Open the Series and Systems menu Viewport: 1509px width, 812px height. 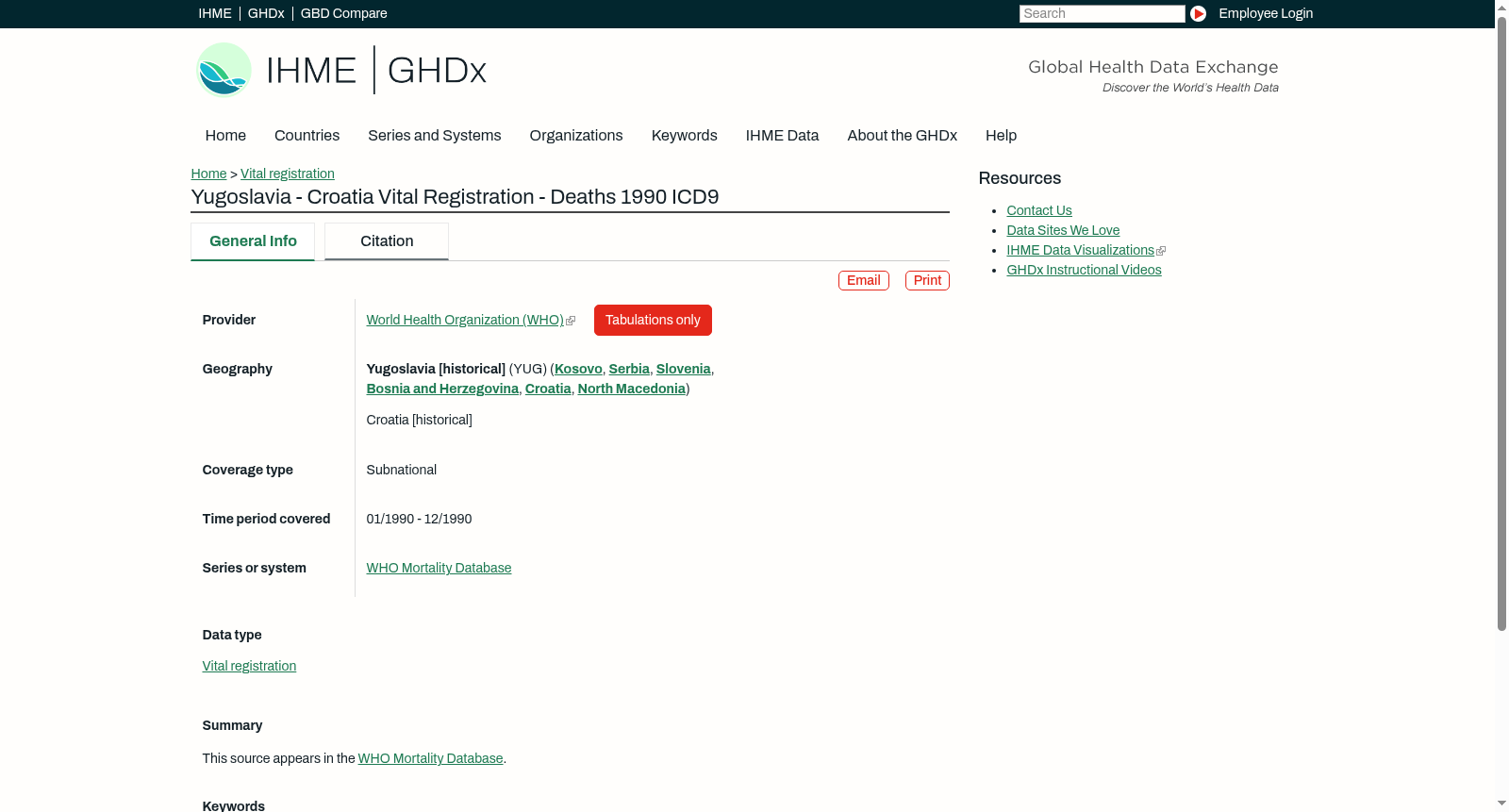[435, 136]
